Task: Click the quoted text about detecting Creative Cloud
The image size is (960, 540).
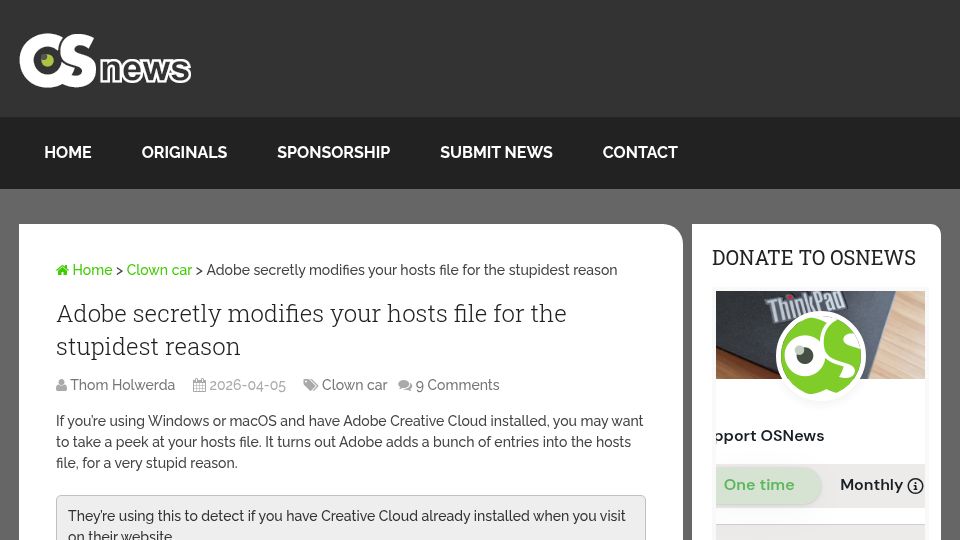Action: [347, 524]
